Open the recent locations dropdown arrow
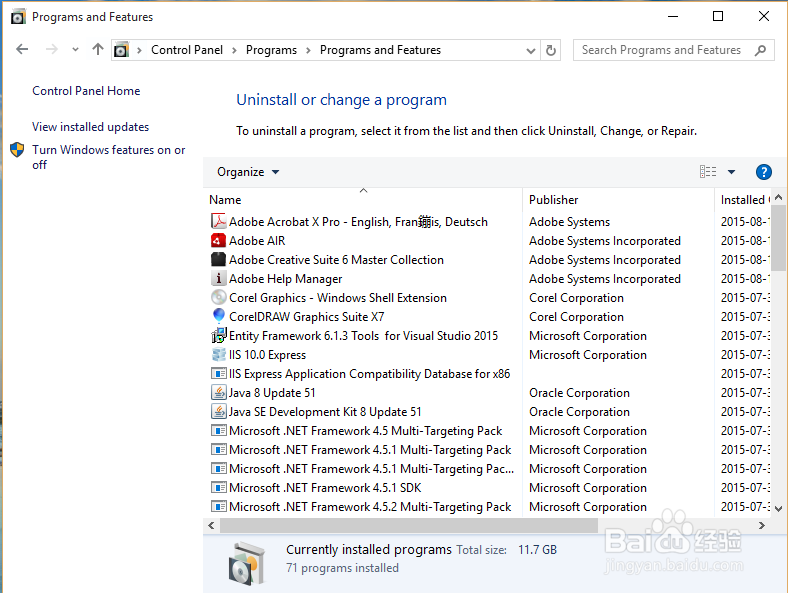Image resolution: width=788 pixels, height=593 pixels. [x=75, y=49]
